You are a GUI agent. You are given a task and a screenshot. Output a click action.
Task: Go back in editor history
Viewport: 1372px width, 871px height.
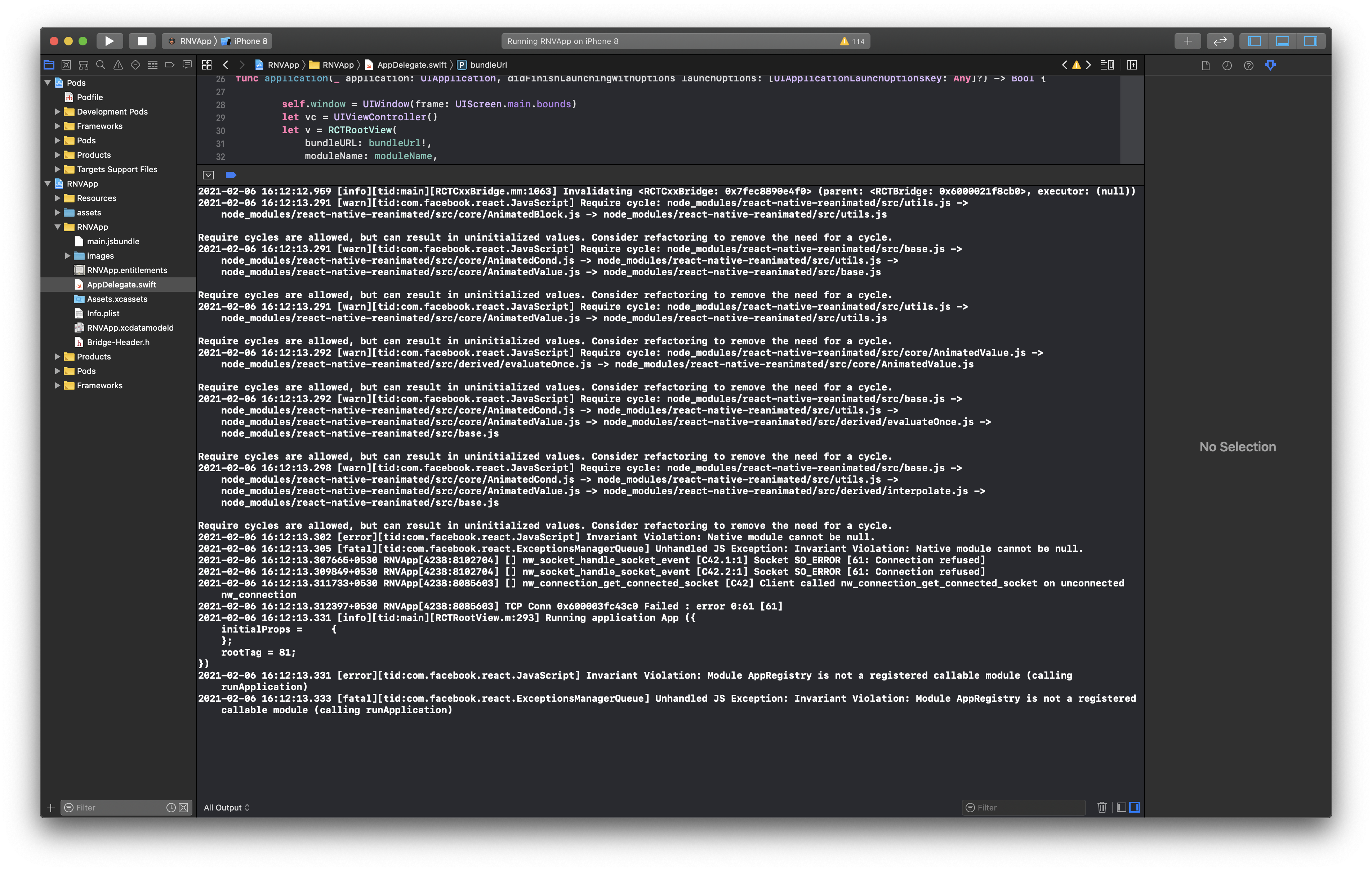226,65
